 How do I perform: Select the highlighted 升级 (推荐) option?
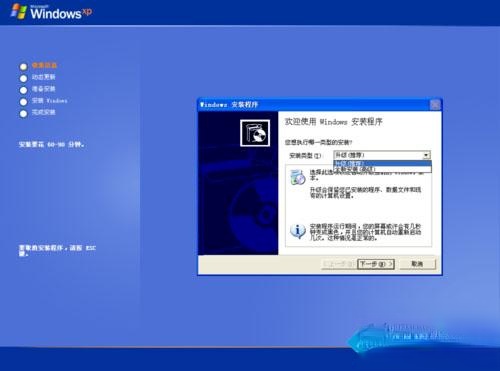[x=382, y=163]
